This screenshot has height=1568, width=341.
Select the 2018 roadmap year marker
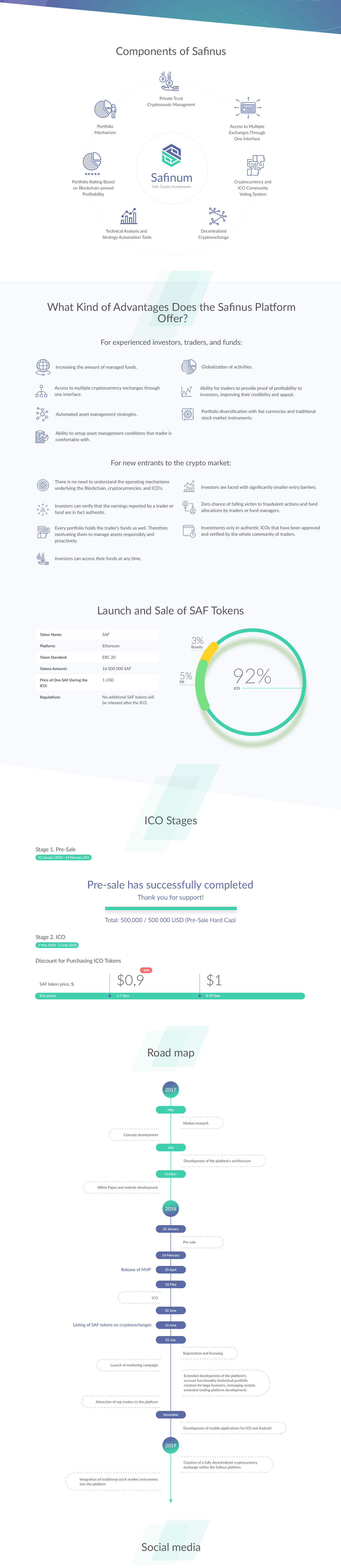tap(171, 1208)
